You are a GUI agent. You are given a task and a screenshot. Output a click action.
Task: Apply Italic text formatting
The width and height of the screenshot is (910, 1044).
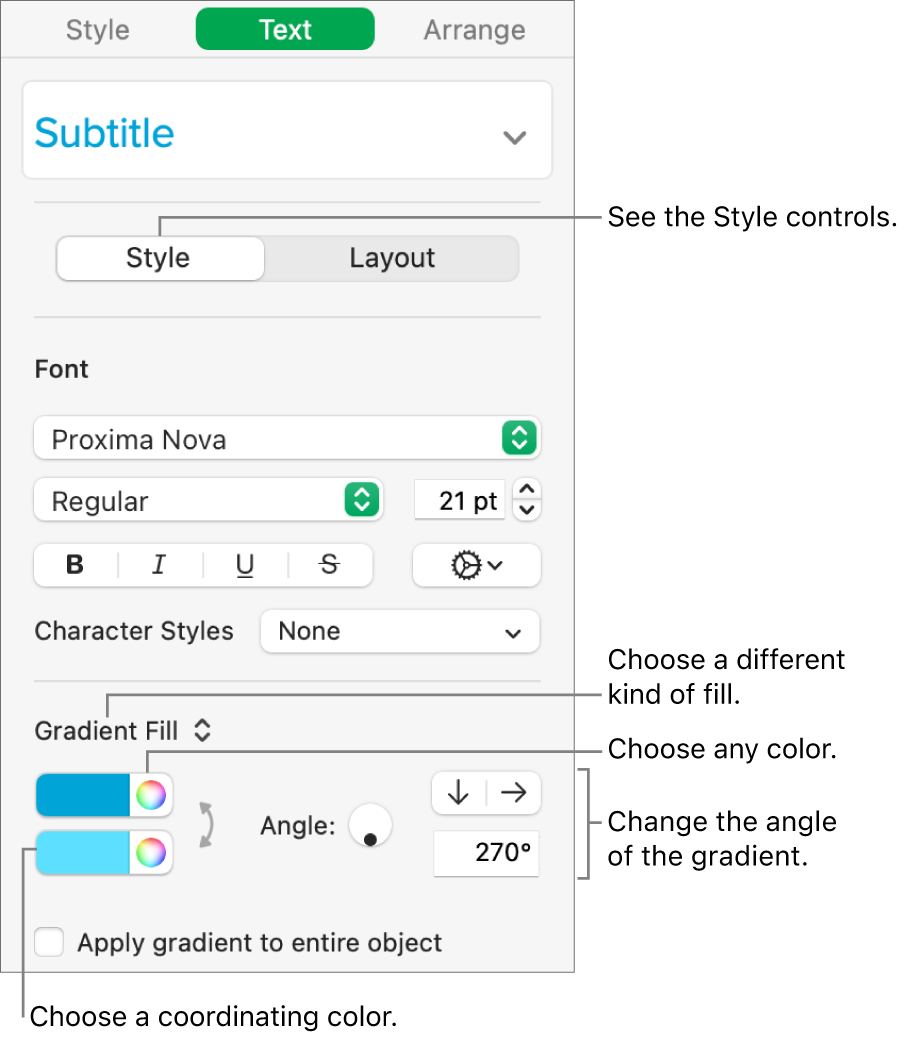(159, 565)
